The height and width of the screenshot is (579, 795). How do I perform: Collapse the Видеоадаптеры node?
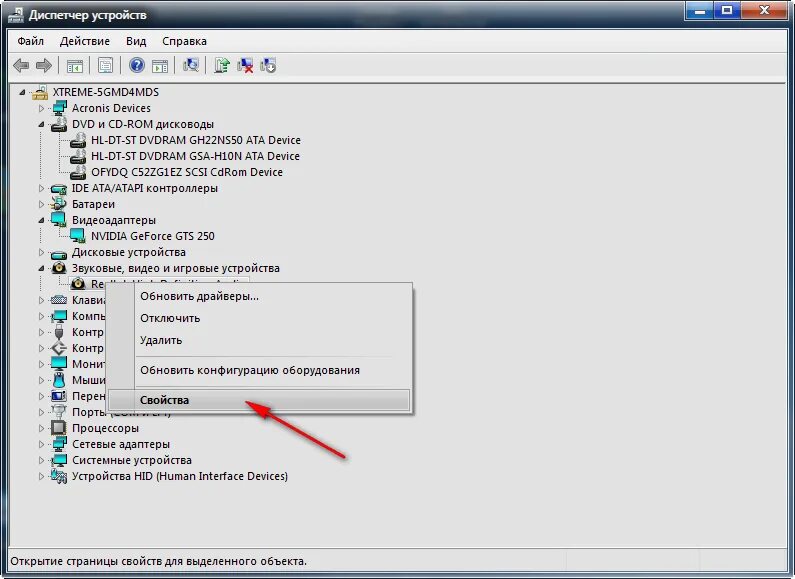(41, 220)
